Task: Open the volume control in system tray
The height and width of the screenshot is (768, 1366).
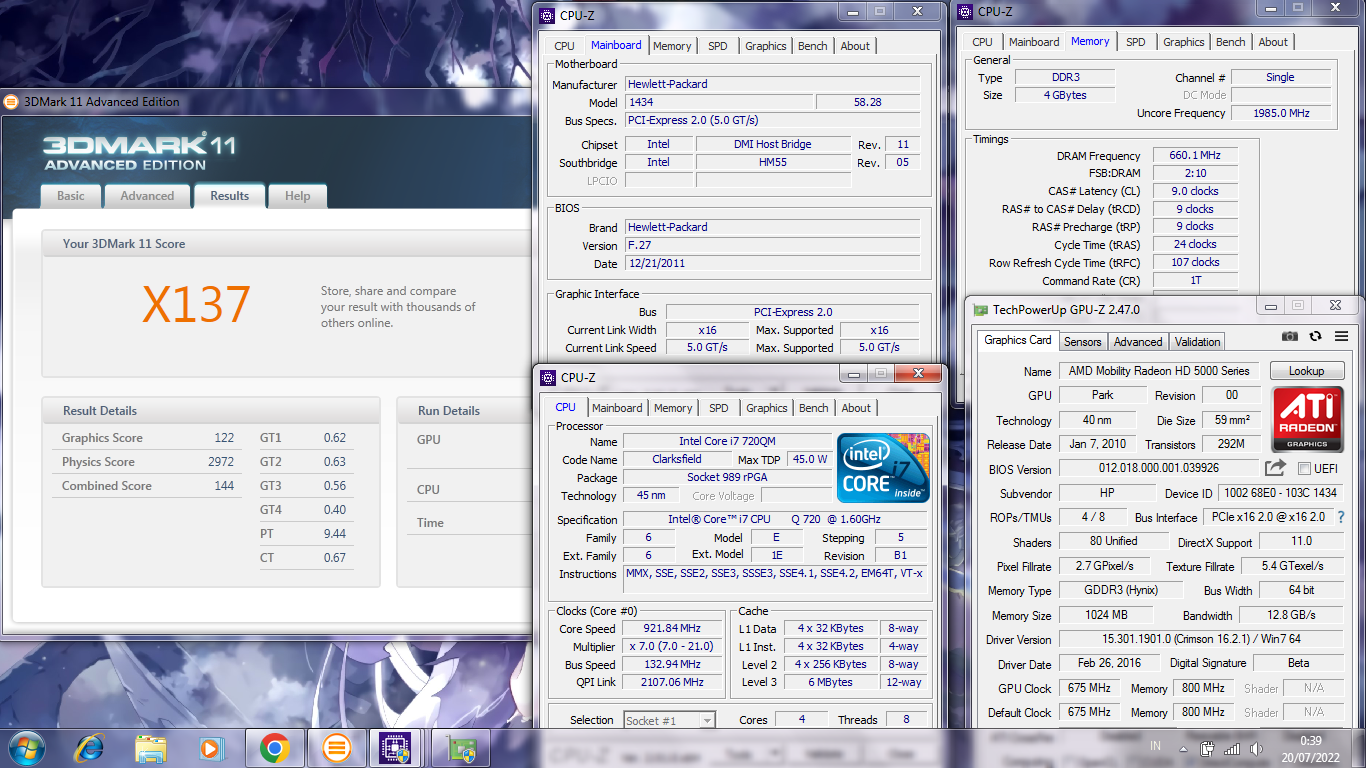Action: point(1256,747)
